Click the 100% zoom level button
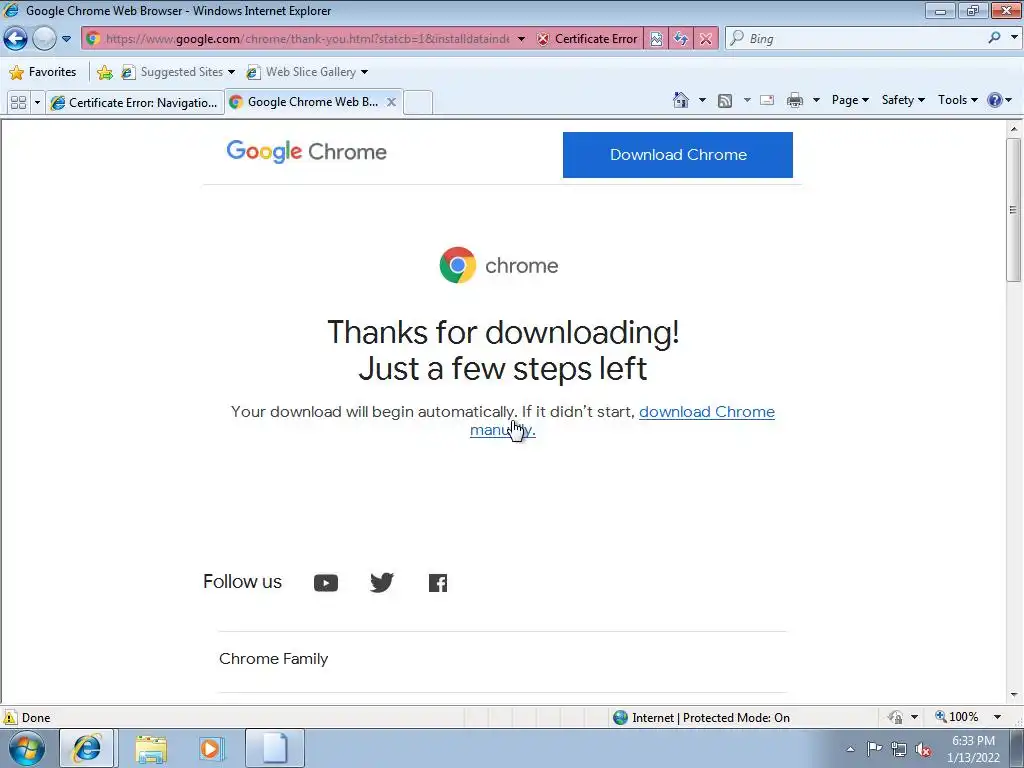Screen dimensions: 1024x768 click(x=957, y=717)
